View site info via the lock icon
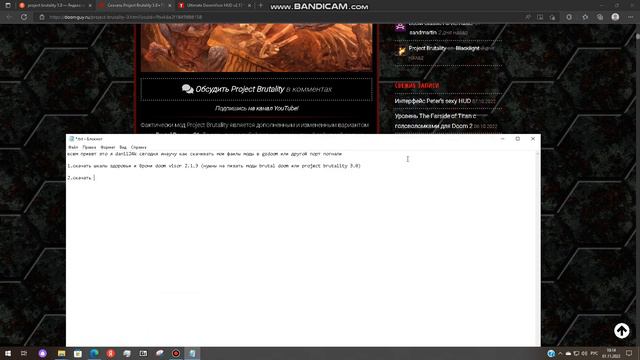Viewport: 640px width, 360px height. click(x=42, y=17)
